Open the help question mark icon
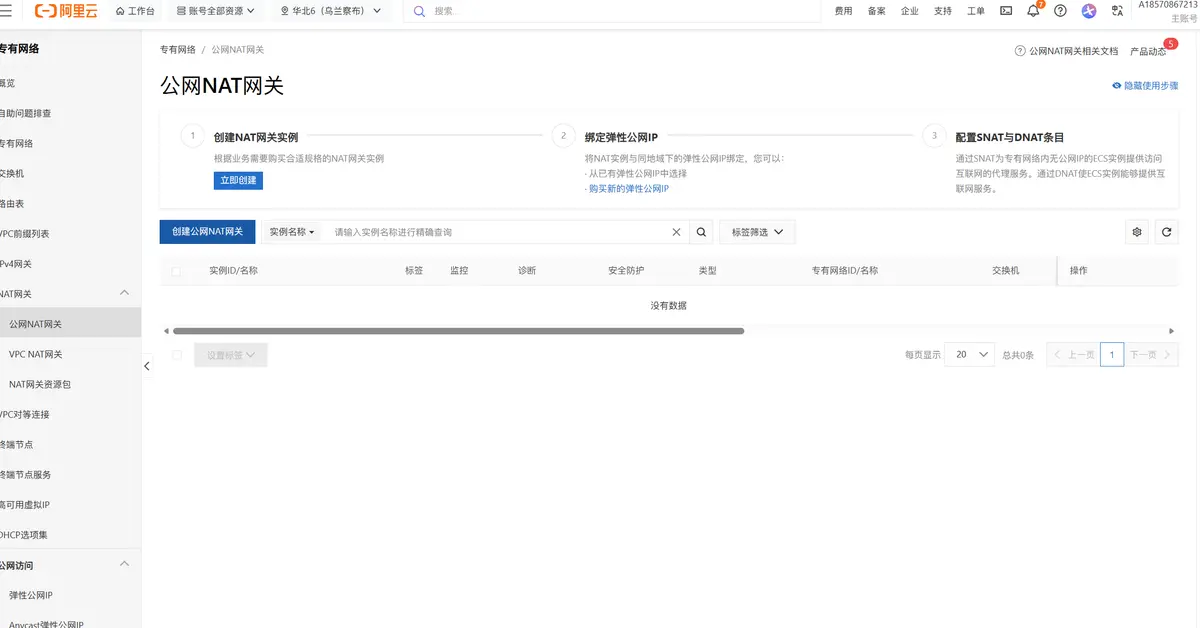The height and width of the screenshot is (628, 1200). click(x=1061, y=11)
